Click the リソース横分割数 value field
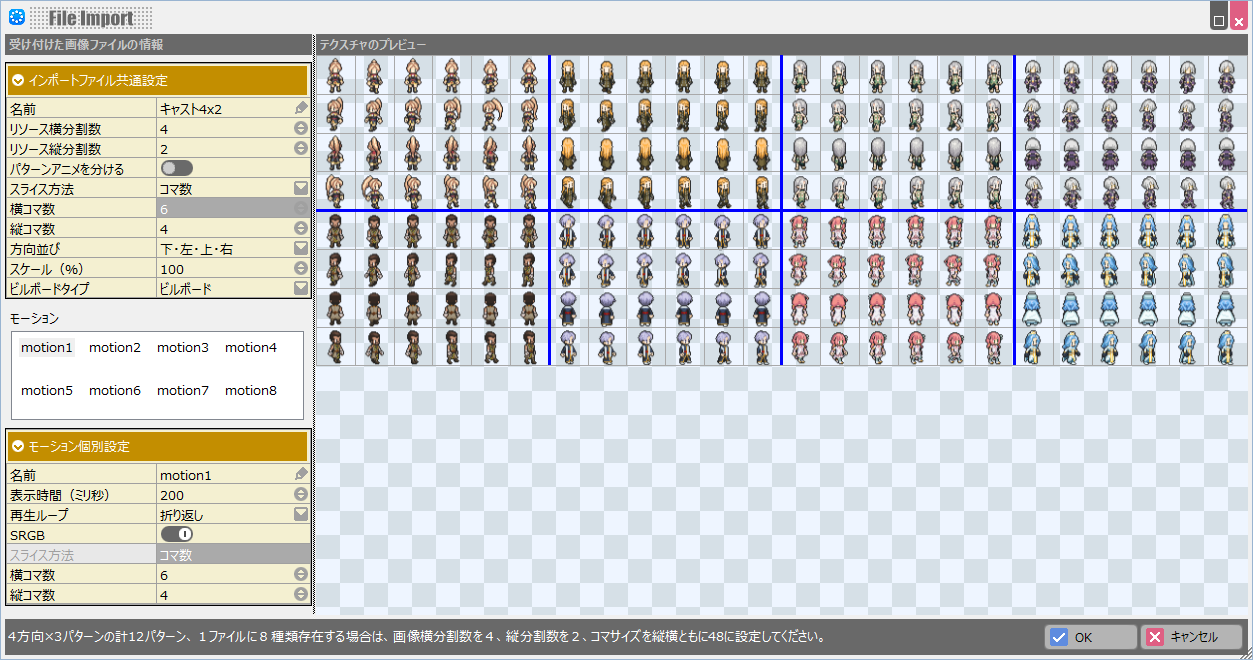 click(223, 128)
